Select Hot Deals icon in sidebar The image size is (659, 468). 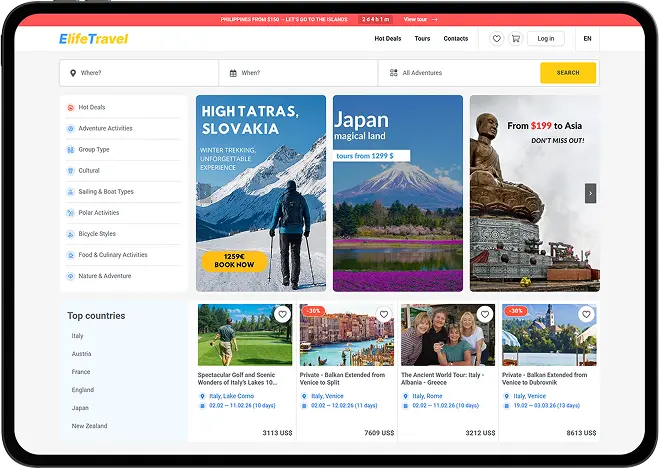click(x=70, y=108)
